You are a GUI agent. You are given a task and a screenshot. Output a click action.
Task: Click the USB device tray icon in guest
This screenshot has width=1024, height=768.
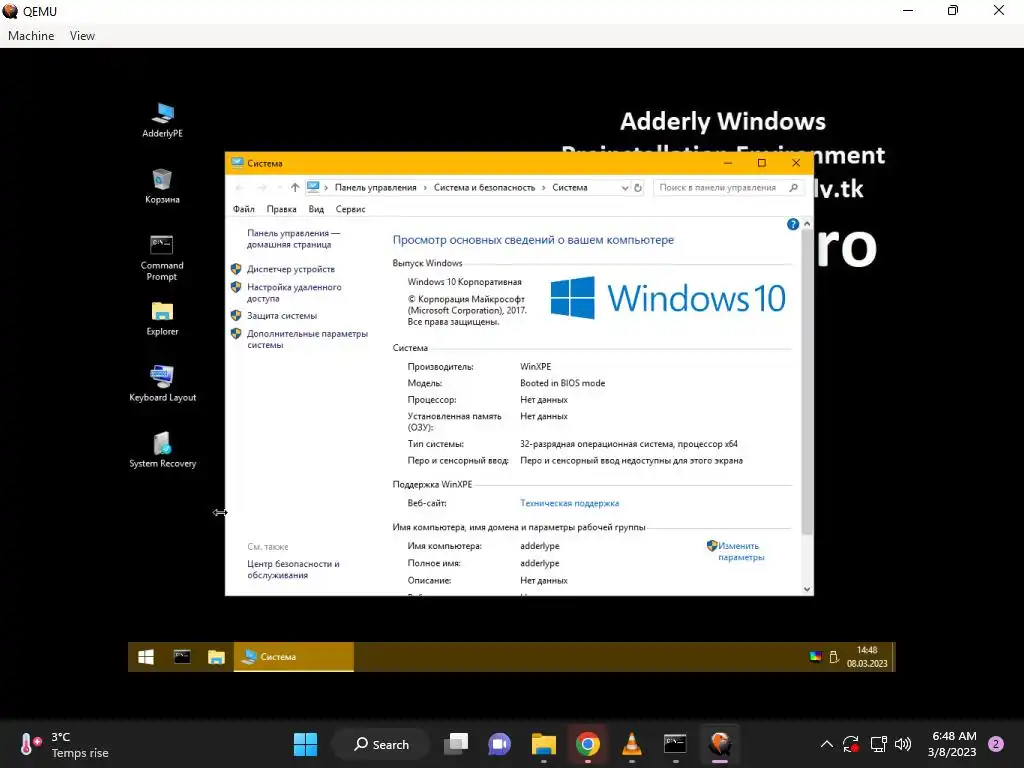click(x=834, y=657)
